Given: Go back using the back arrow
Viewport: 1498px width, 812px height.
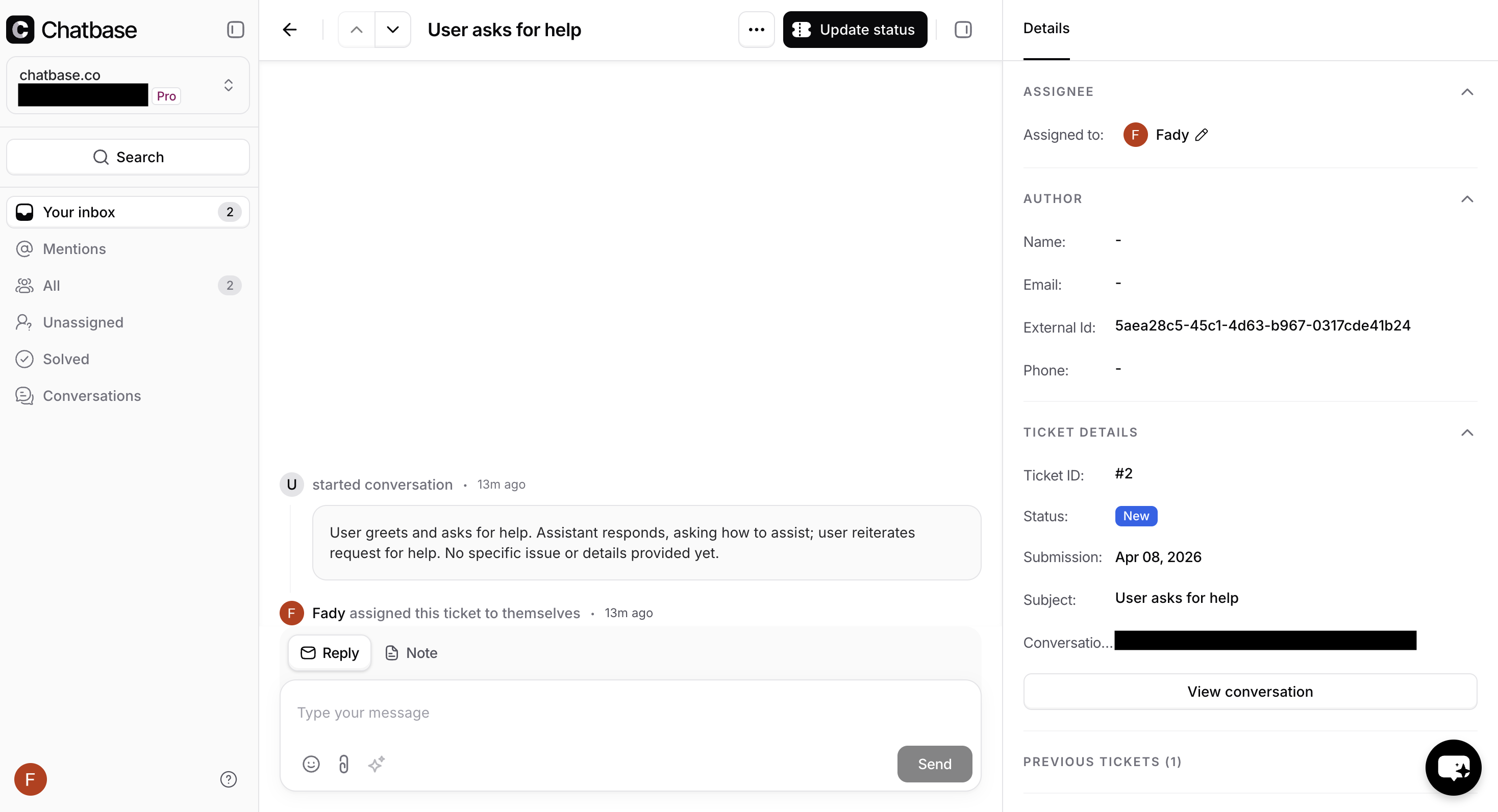Looking at the screenshot, I should click(289, 29).
